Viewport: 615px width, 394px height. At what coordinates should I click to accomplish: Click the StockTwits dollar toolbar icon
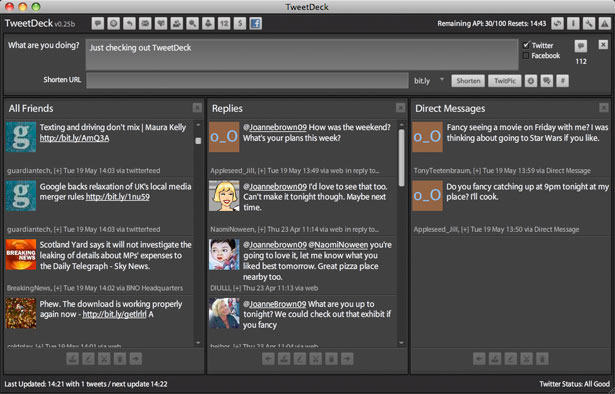(240, 24)
